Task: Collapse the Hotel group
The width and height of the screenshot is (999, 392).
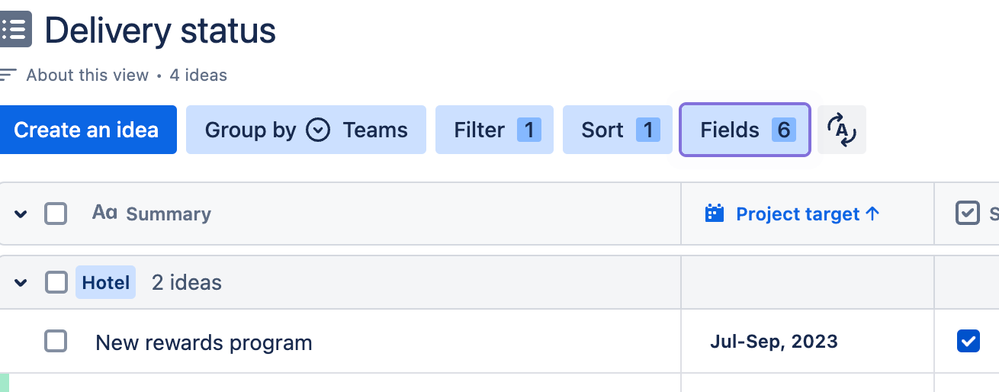Action: [x=21, y=282]
